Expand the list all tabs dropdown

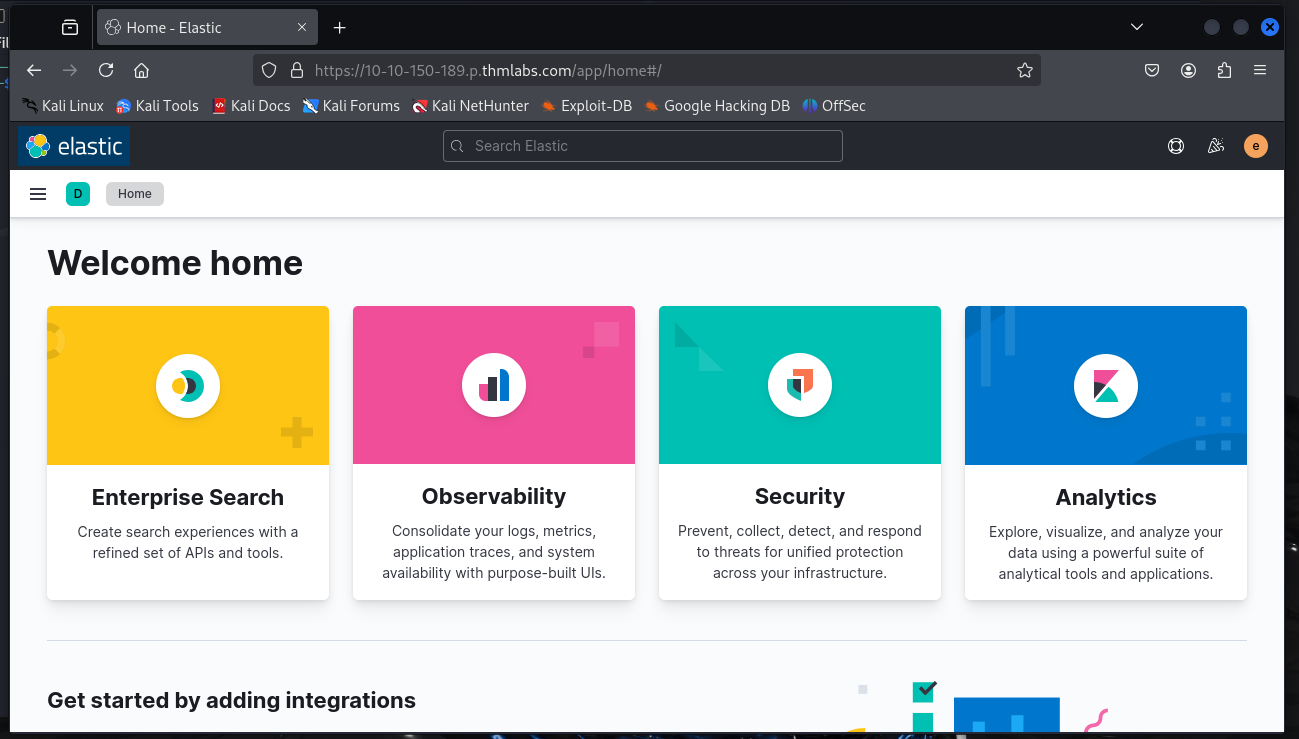point(1136,27)
